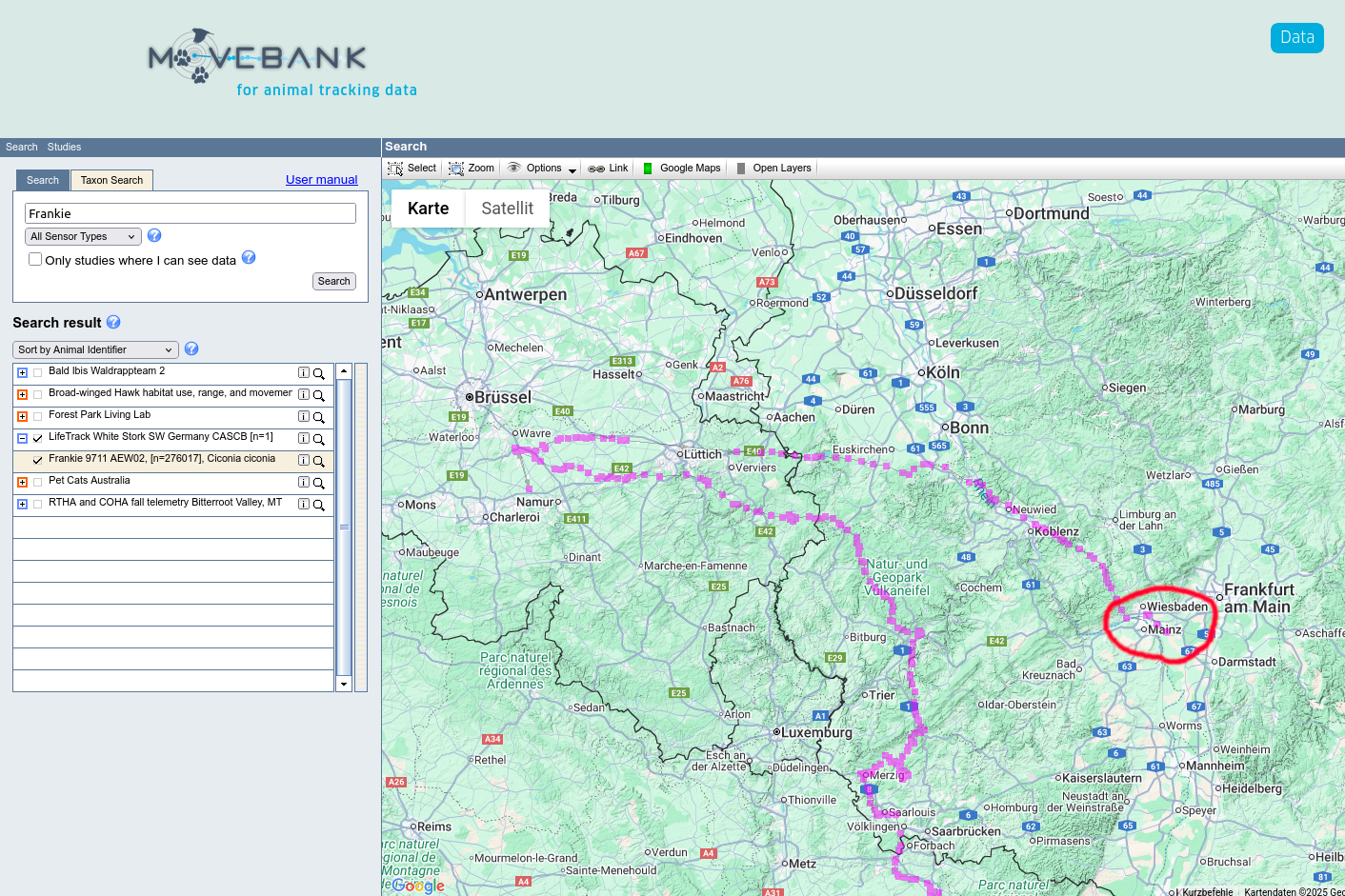Open the User manual link
This screenshot has width=1345, height=896.
tap(321, 180)
